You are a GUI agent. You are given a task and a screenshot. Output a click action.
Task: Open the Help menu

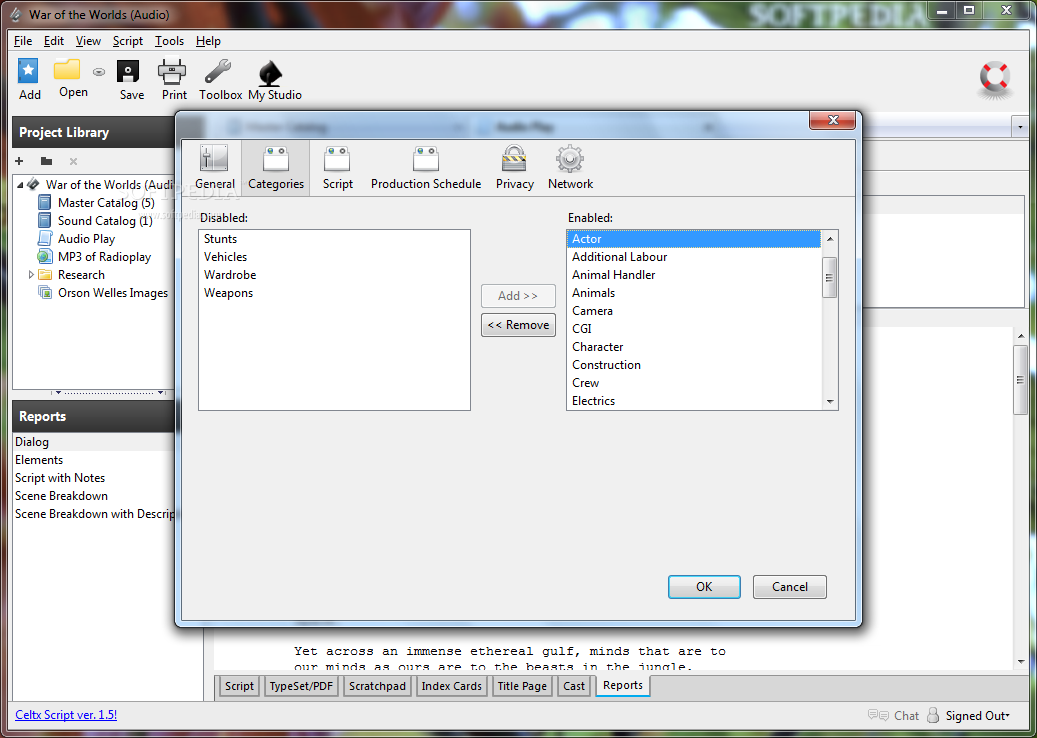click(x=208, y=41)
